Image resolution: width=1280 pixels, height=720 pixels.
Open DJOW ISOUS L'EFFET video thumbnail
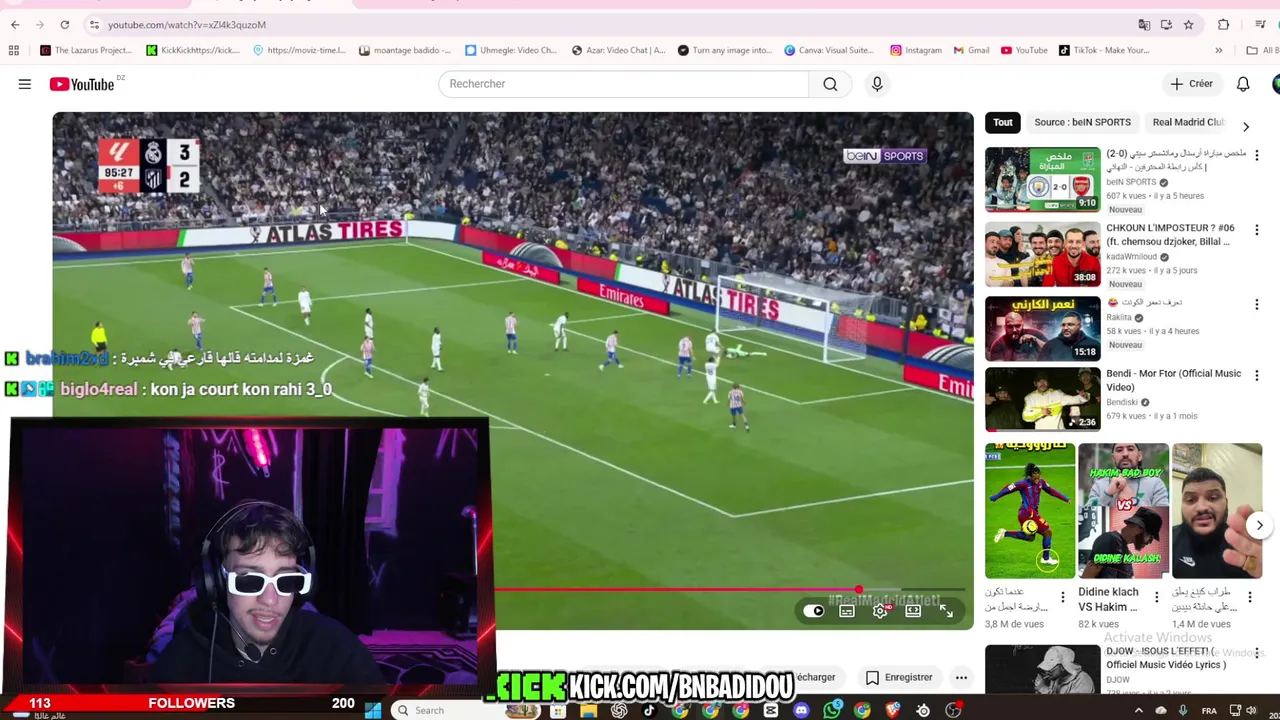[x=1042, y=669]
